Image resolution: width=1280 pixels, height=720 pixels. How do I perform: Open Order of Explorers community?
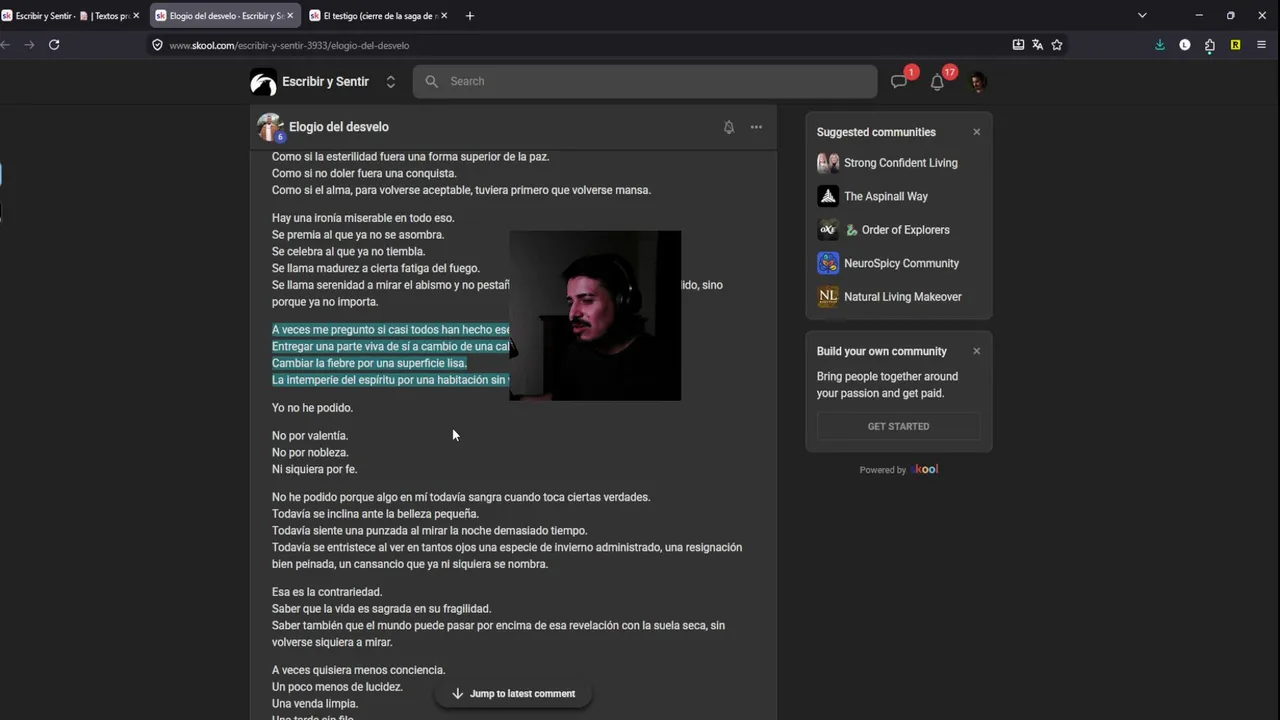tap(897, 230)
